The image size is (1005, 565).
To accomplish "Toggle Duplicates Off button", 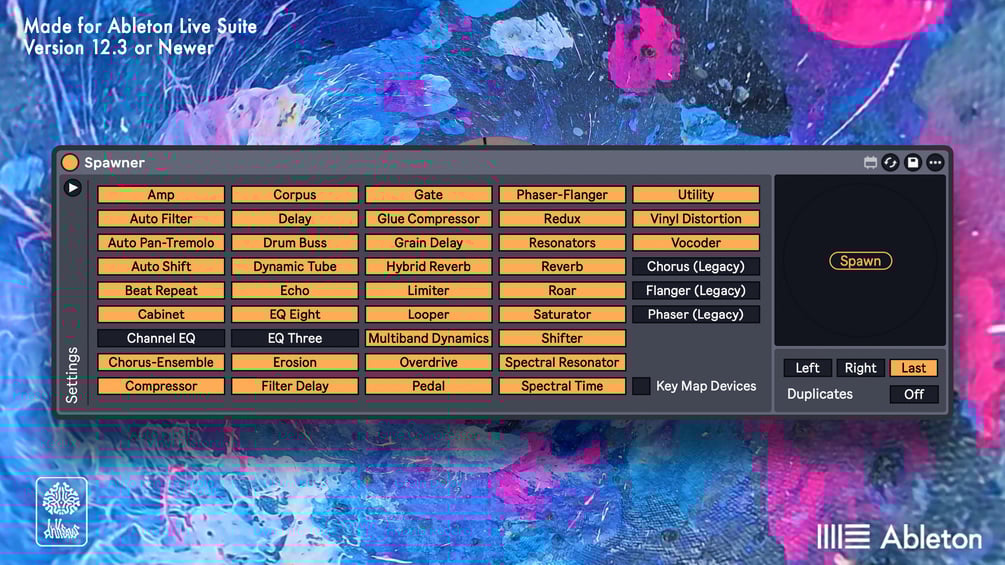I will [x=914, y=394].
